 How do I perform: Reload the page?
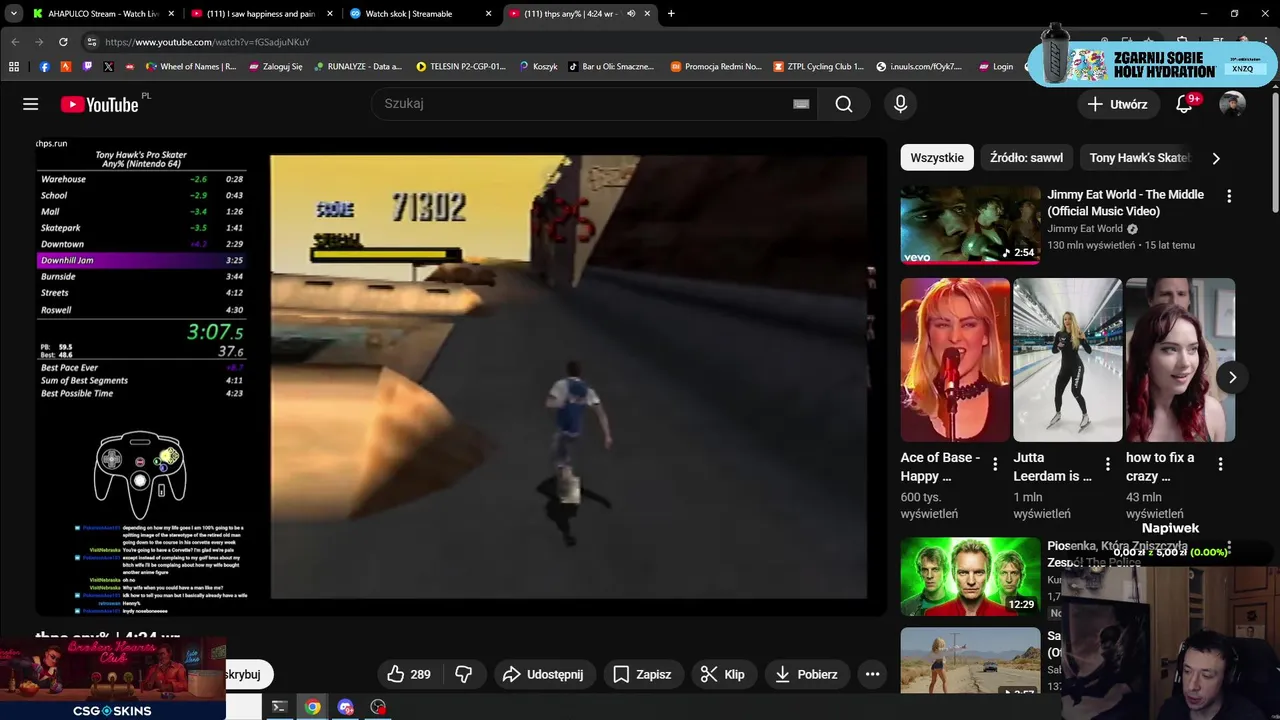(63, 42)
